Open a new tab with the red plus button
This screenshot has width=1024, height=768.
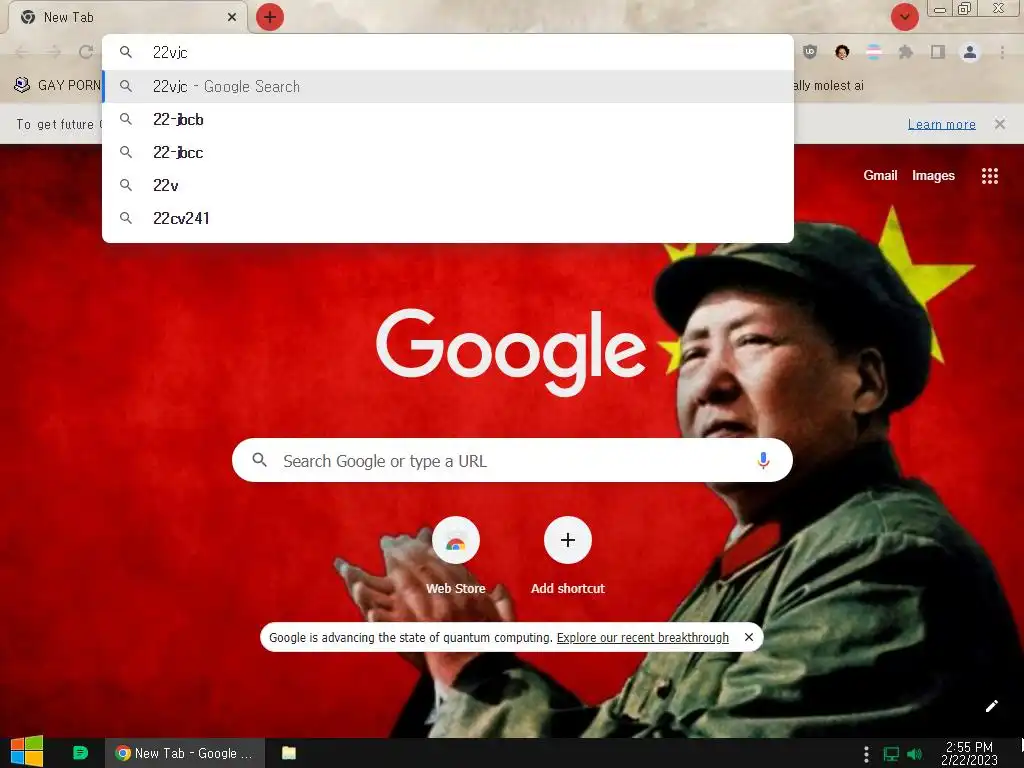[270, 17]
